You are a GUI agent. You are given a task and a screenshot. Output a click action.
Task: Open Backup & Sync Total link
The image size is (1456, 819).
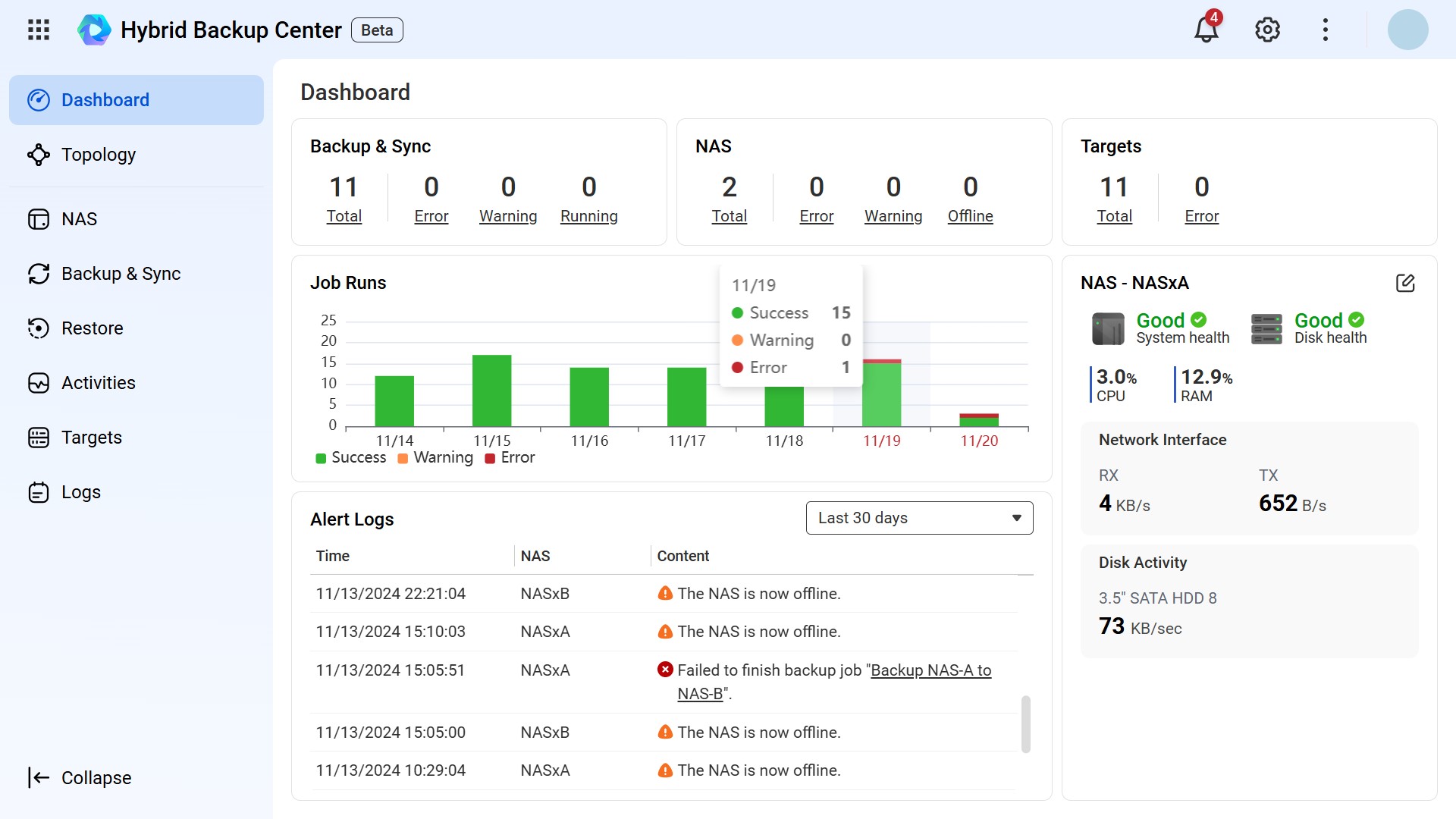point(344,216)
